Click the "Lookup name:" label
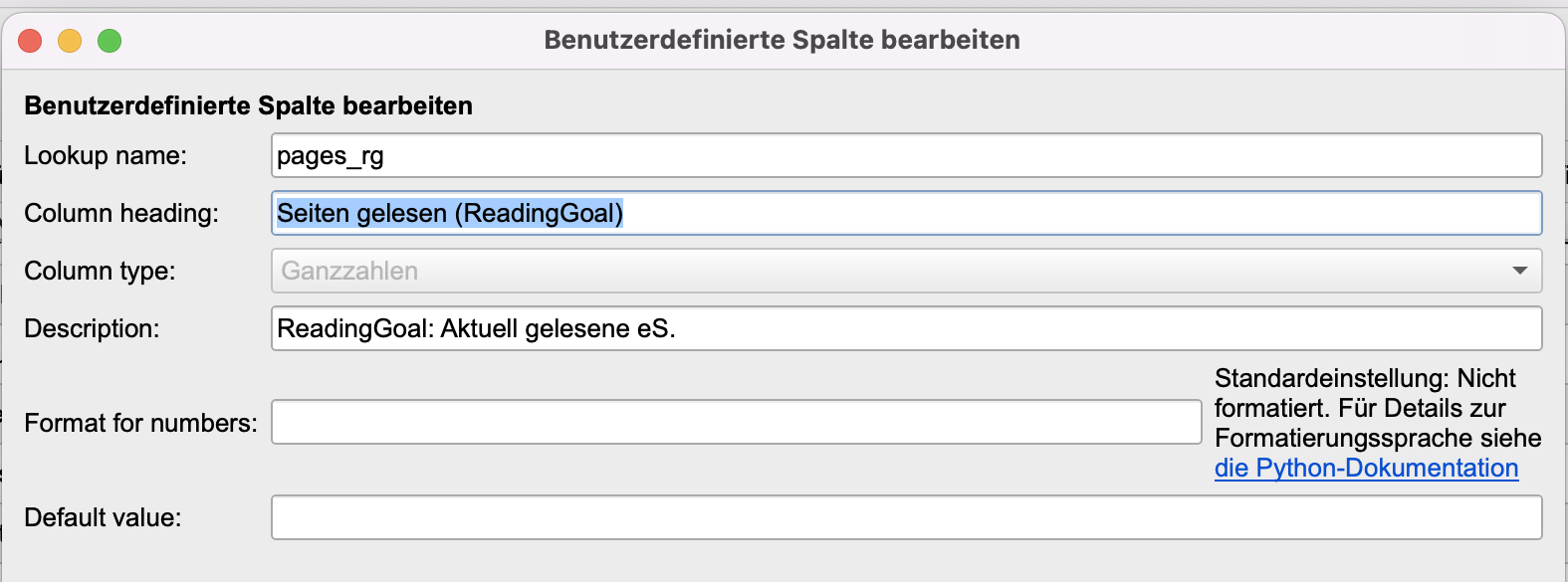1568x582 pixels. point(106,156)
